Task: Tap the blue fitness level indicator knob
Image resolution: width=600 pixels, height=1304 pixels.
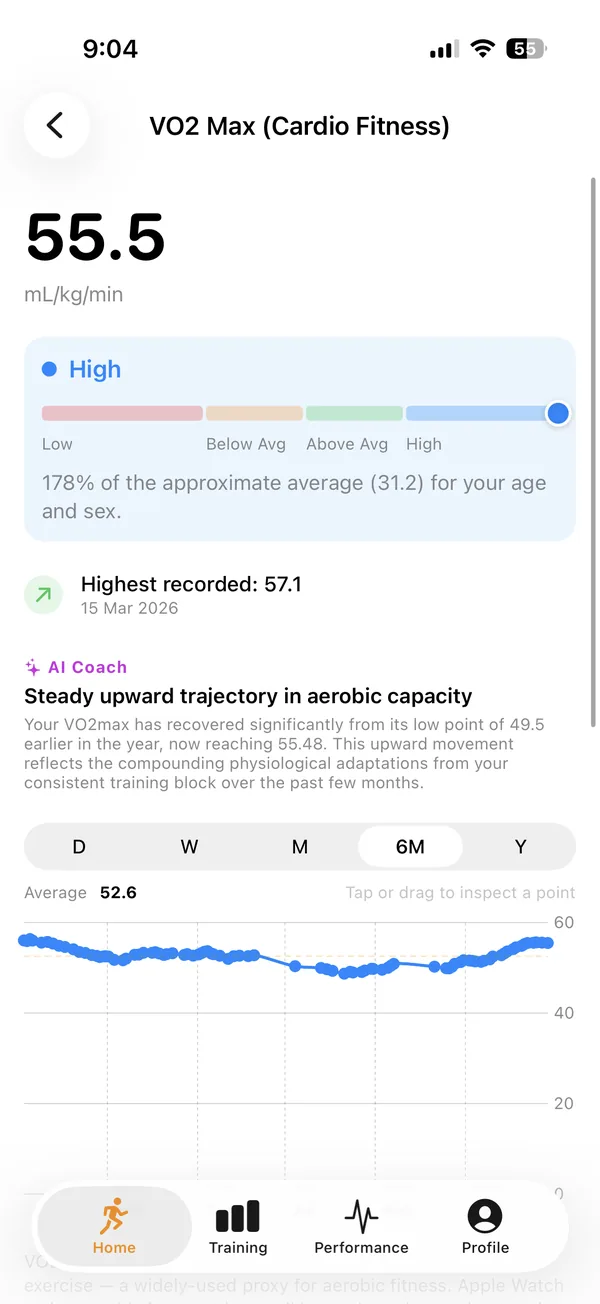Action: 558,413
